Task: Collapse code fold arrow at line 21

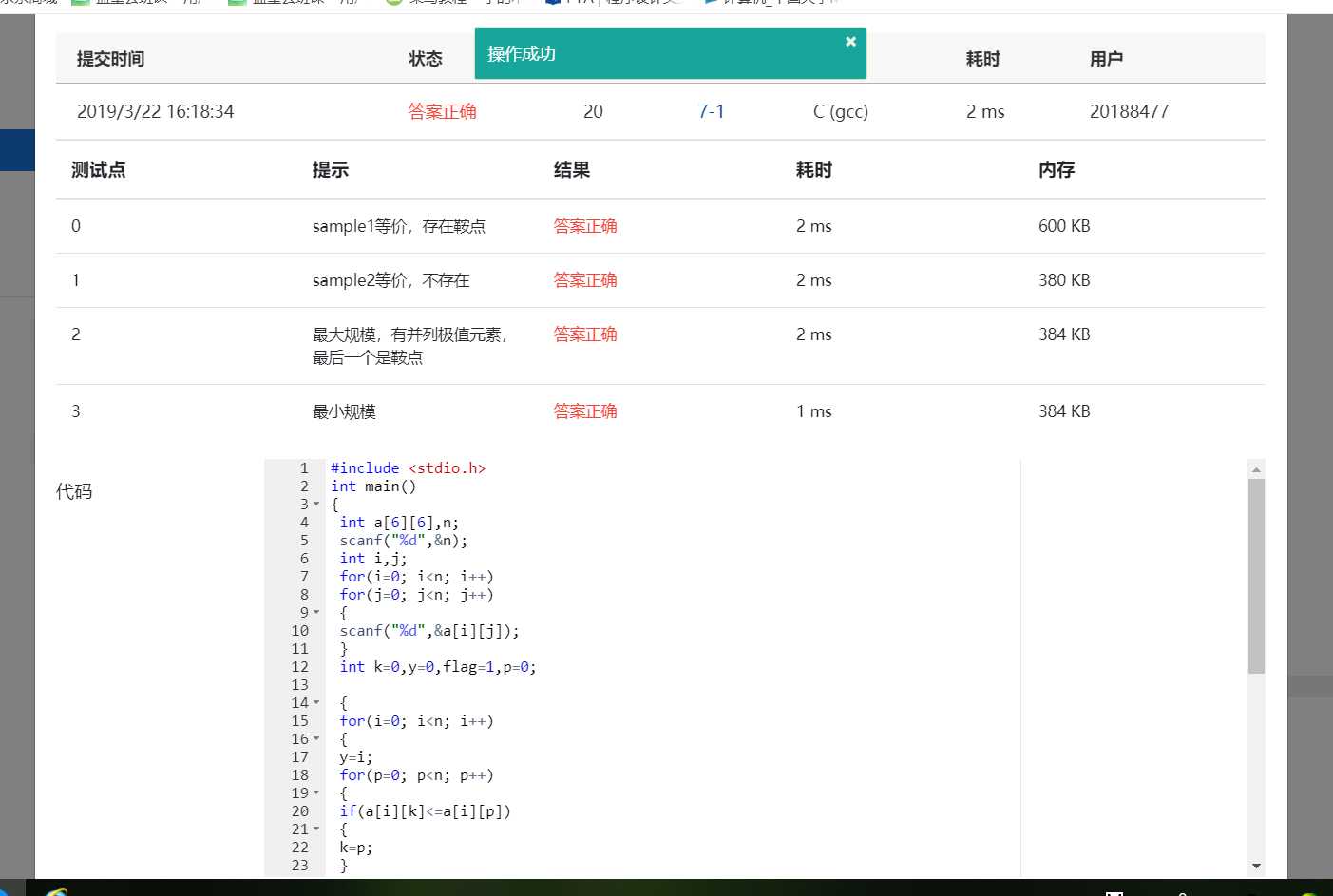Action: tap(316, 829)
